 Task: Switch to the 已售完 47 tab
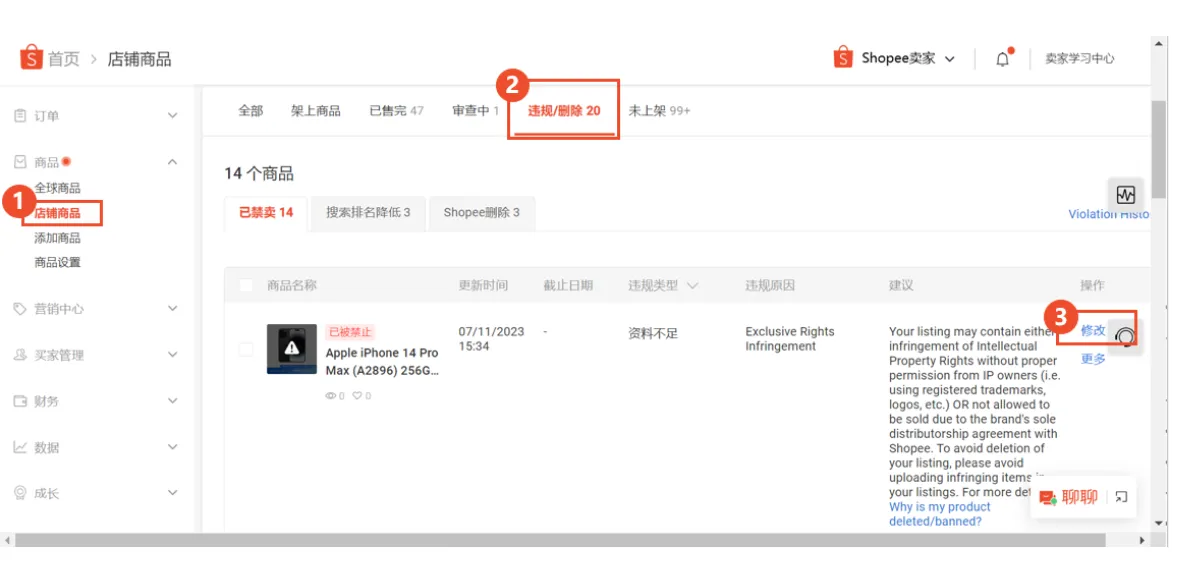[397, 111]
